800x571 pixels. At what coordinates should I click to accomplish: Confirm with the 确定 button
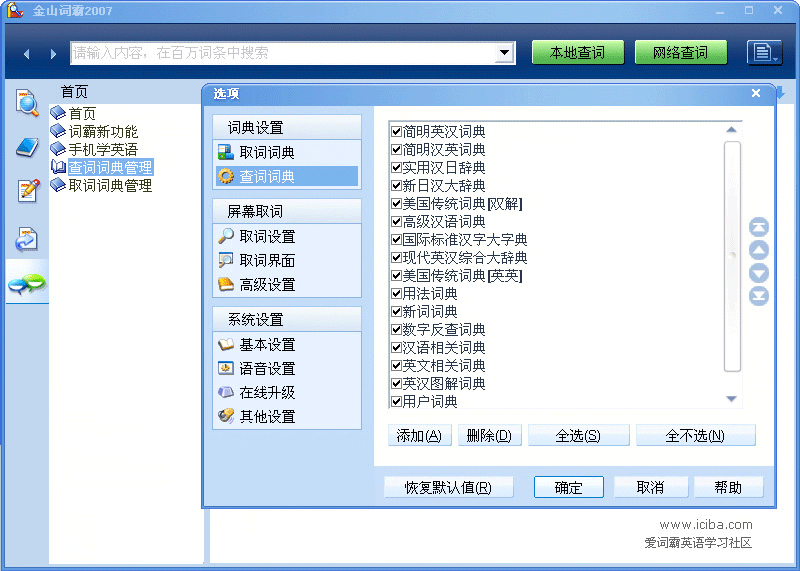[x=568, y=487]
